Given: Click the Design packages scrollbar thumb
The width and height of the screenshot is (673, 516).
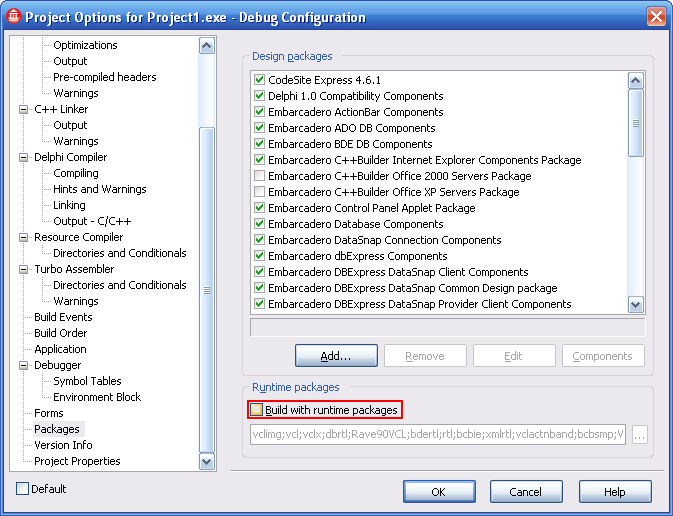Looking at the screenshot, I should click(635, 123).
